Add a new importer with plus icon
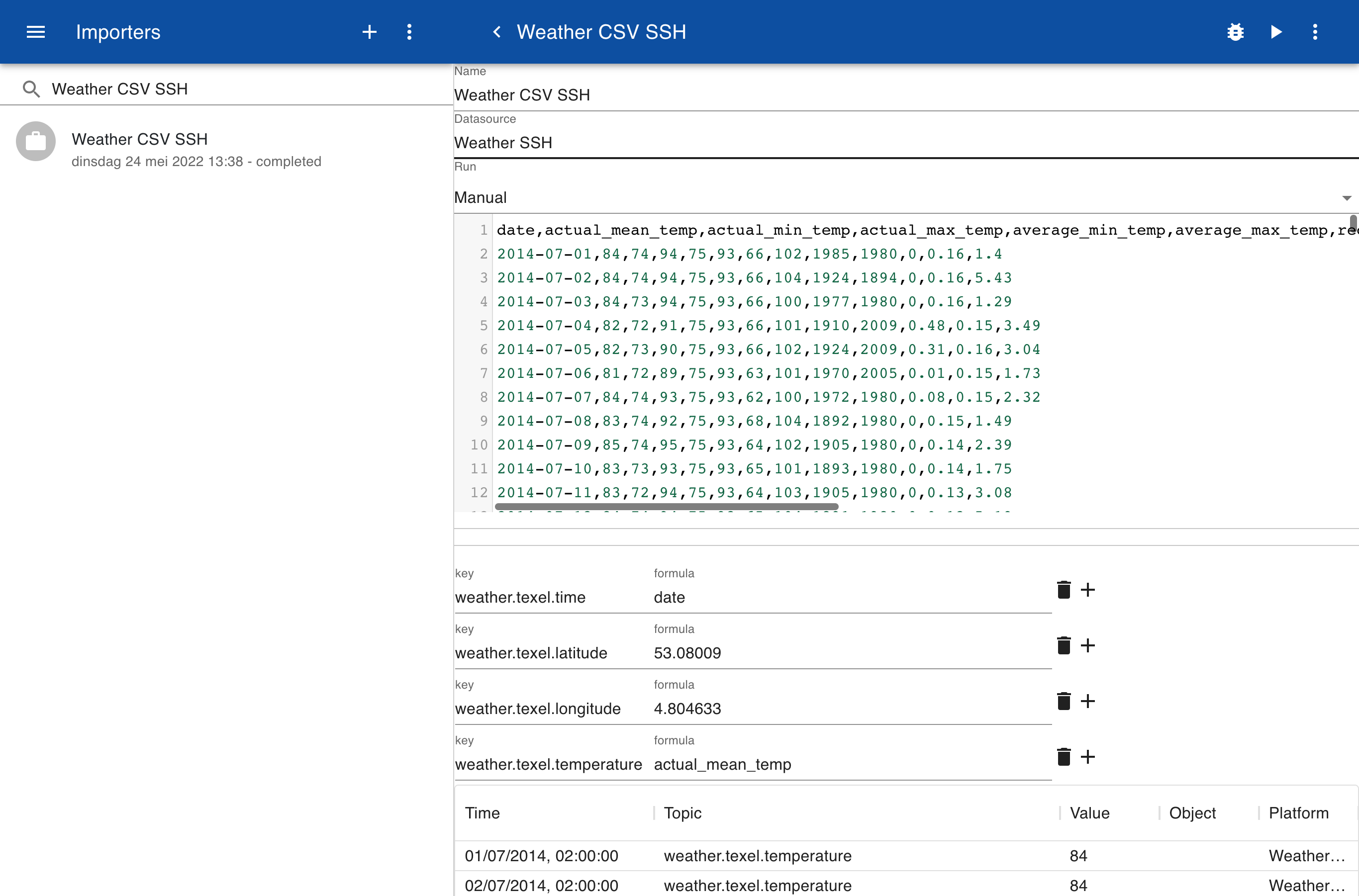Screen dimensions: 1359x896 (x=369, y=32)
